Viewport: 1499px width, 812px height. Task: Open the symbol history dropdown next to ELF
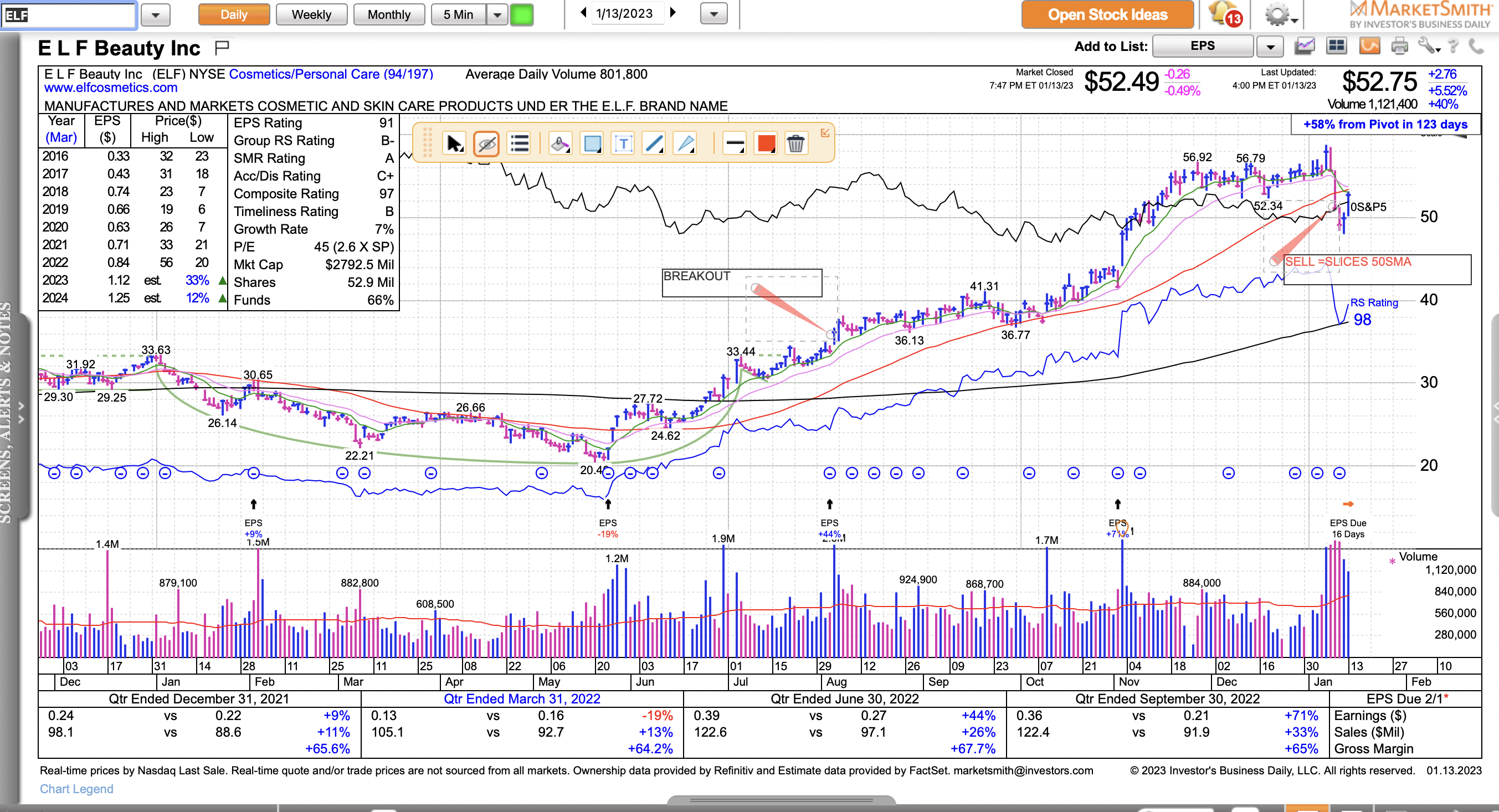coord(155,15)
